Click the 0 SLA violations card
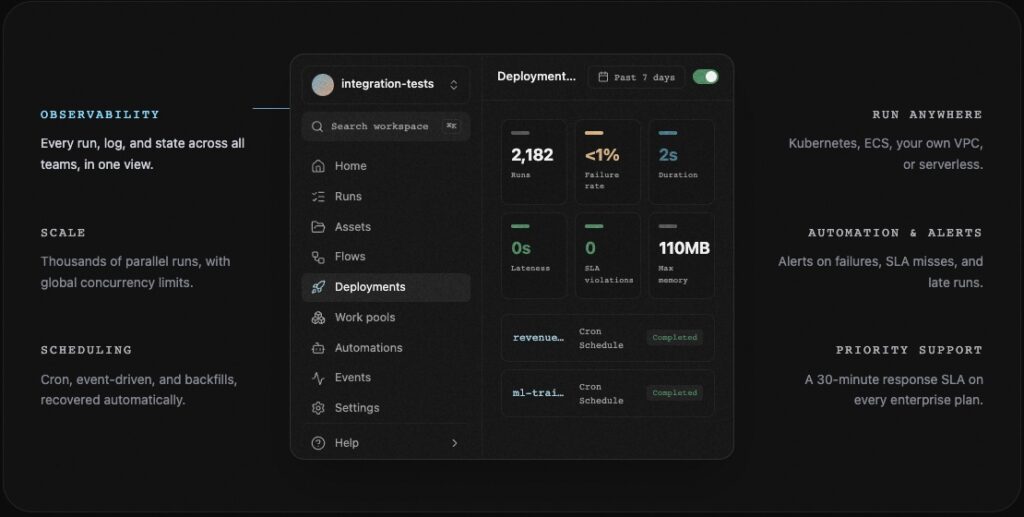 tap(608, 256)
